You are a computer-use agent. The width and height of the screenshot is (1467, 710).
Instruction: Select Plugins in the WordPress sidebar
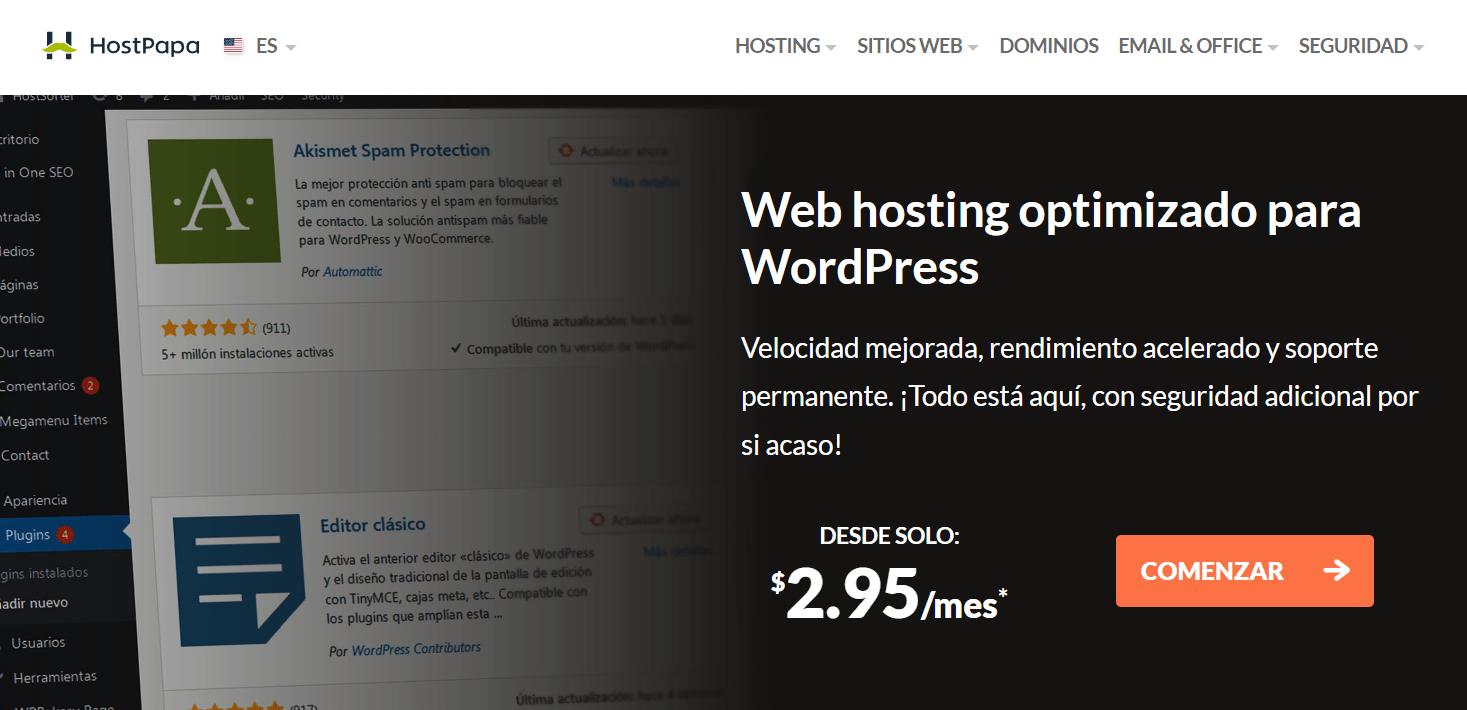[28, 535]
